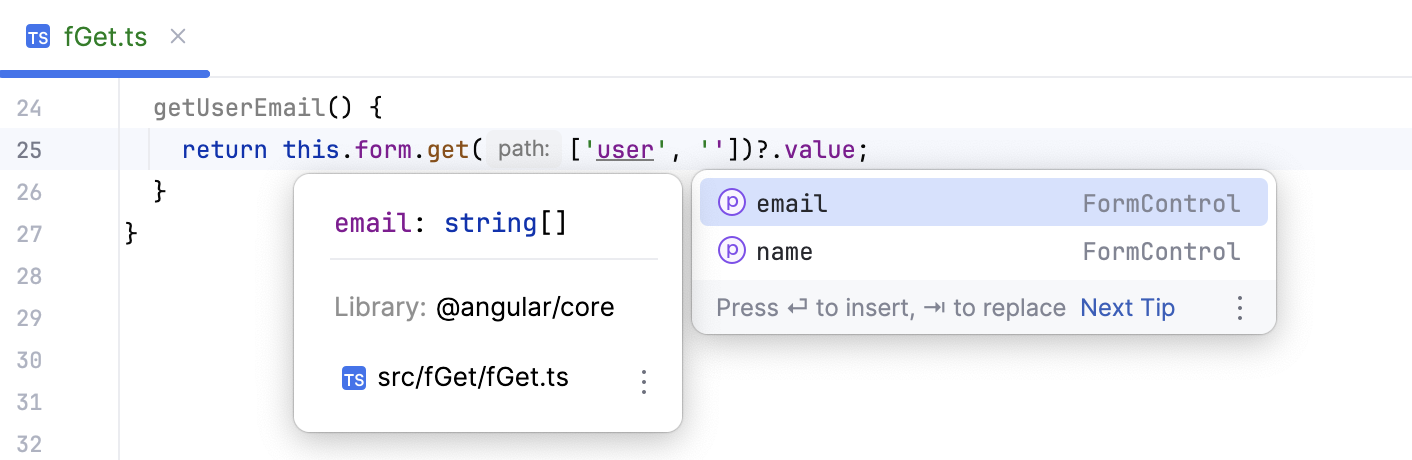The width and height of the screenshot is (1412, 460).
Task: Click the property icon next to name
Action: pyautogui.click(x=732, y=252)
